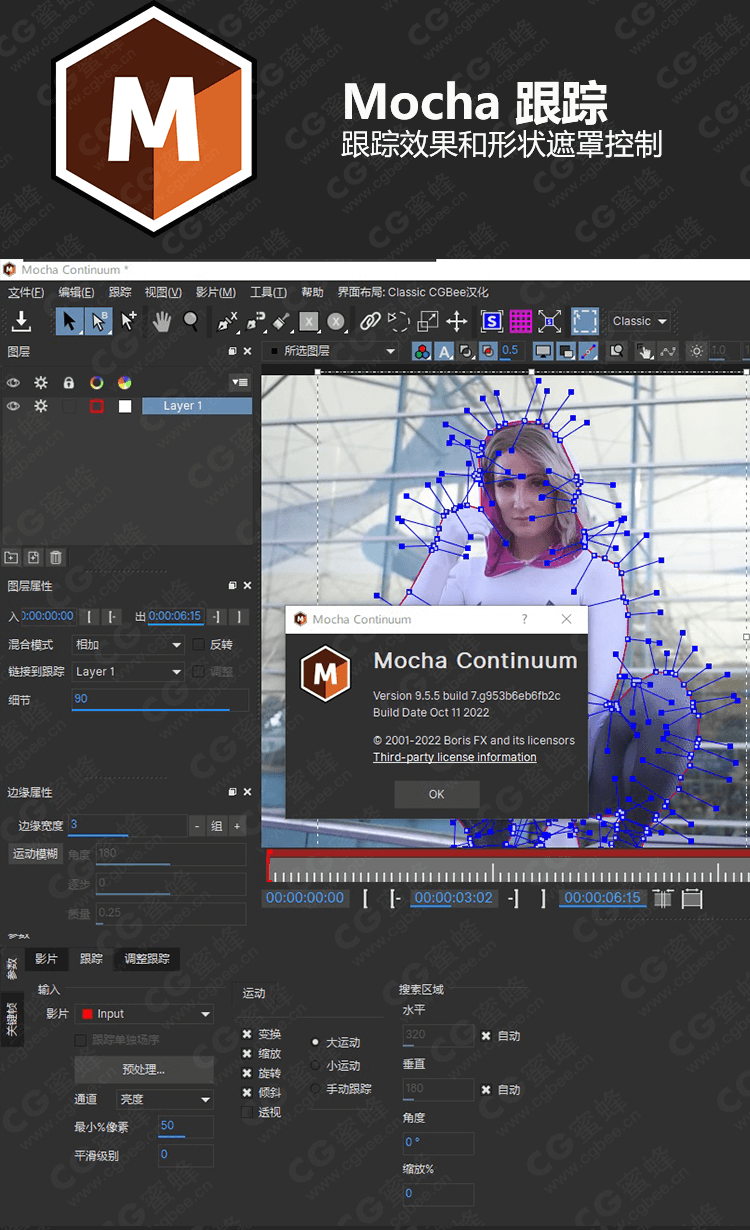This screenshot has width=750, height=1230.
Task: Click the lock icon in layer header
Action: [x=69, y=382]
